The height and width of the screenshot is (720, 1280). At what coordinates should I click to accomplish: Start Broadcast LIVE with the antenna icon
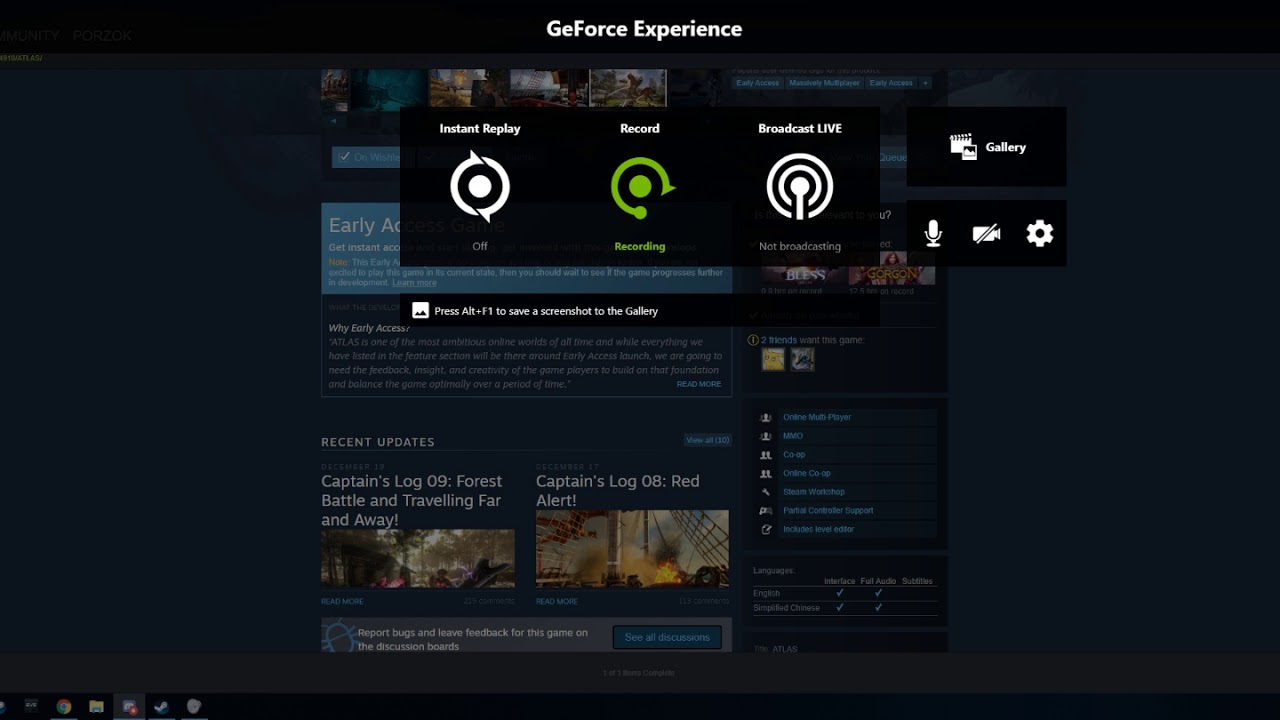pyautogui.click(x=800, y=186)
